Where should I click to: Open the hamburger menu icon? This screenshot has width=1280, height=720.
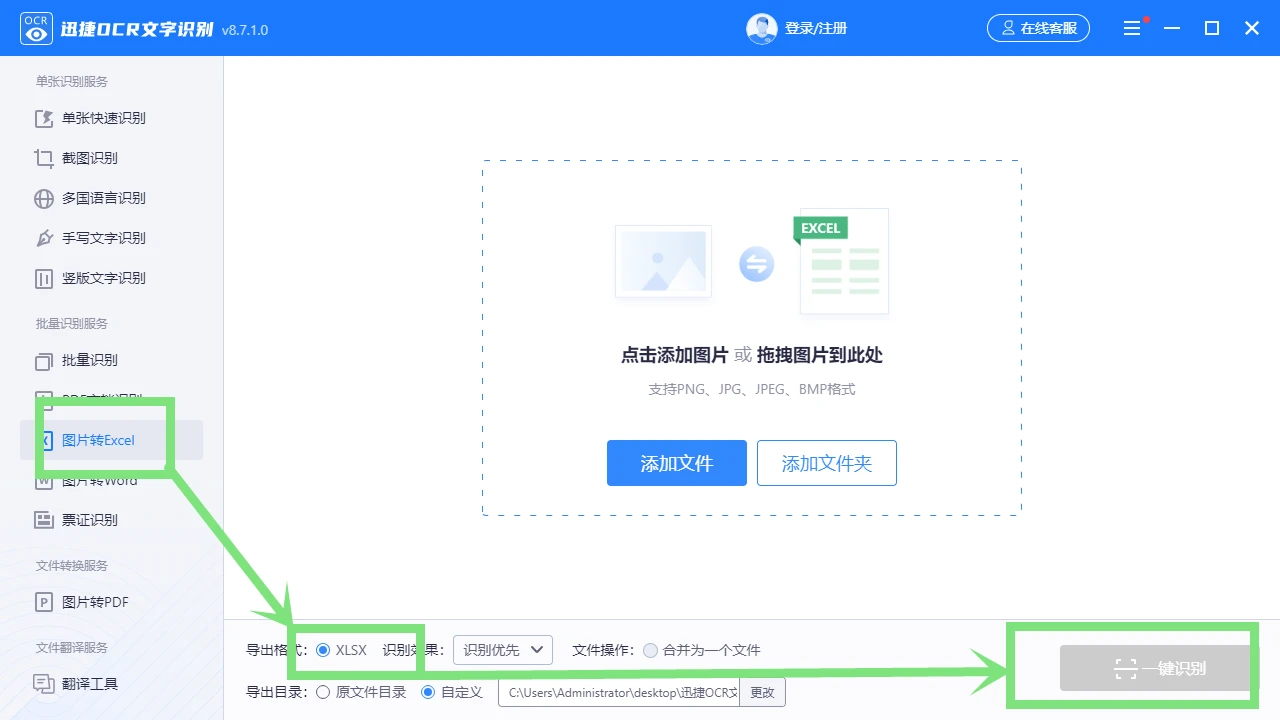click(1132, 28)
